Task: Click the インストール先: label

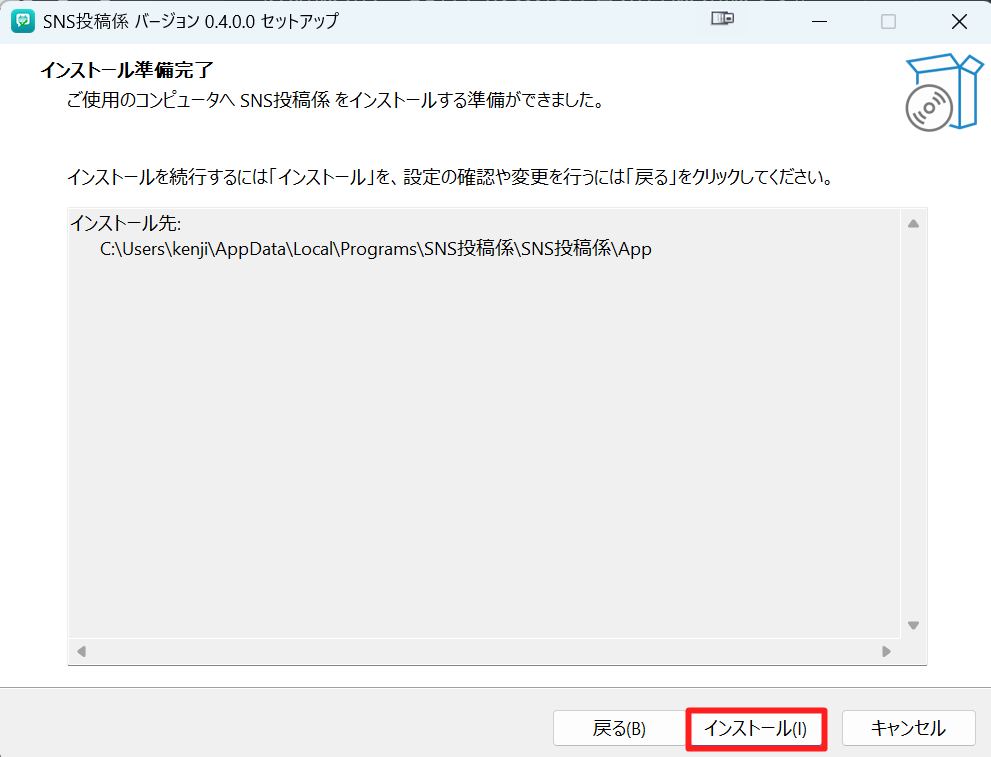Action: coord(125,223)
